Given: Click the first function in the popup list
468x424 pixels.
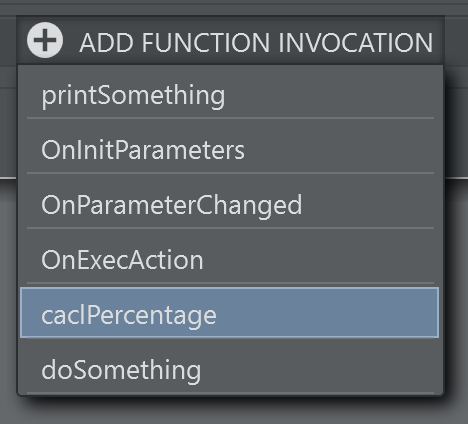Looking at the screenshot, I should (x=230, y=95).
